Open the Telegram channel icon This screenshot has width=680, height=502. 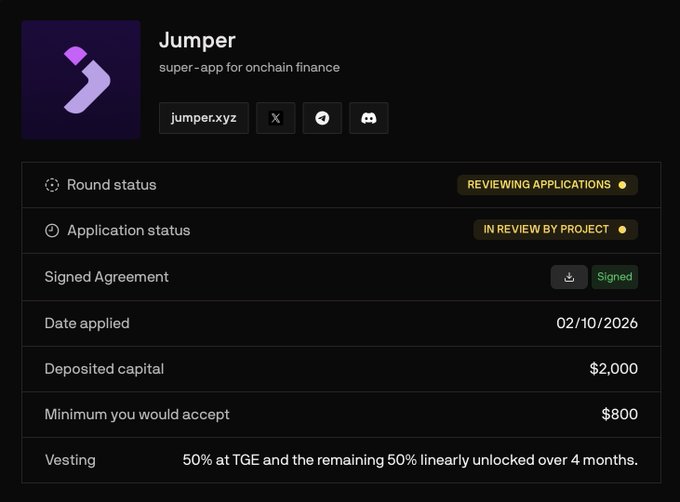tap(322, 118)
